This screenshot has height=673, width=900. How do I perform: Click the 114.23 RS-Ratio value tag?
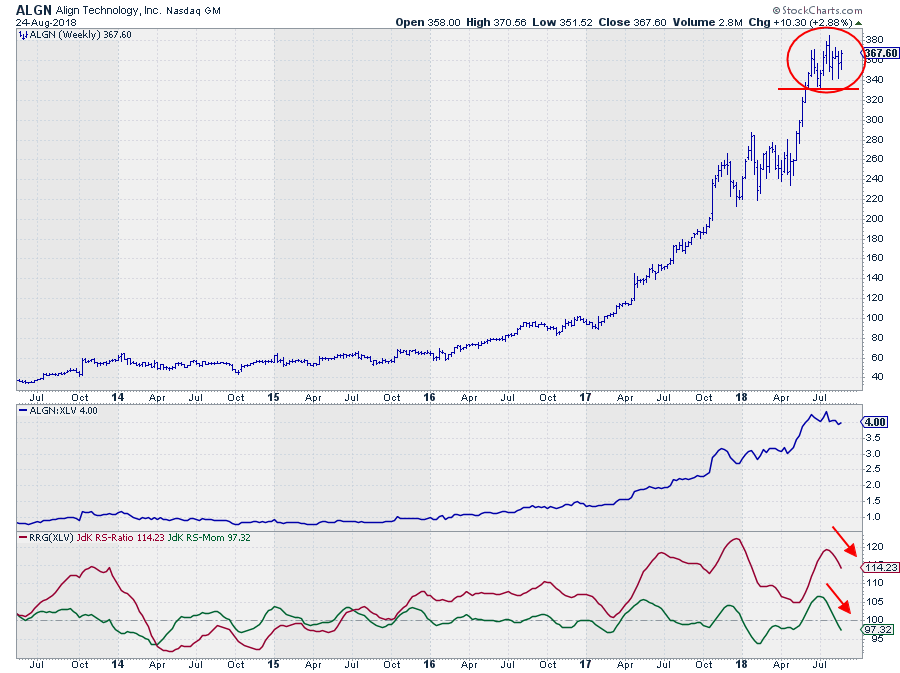pos(880,567)
